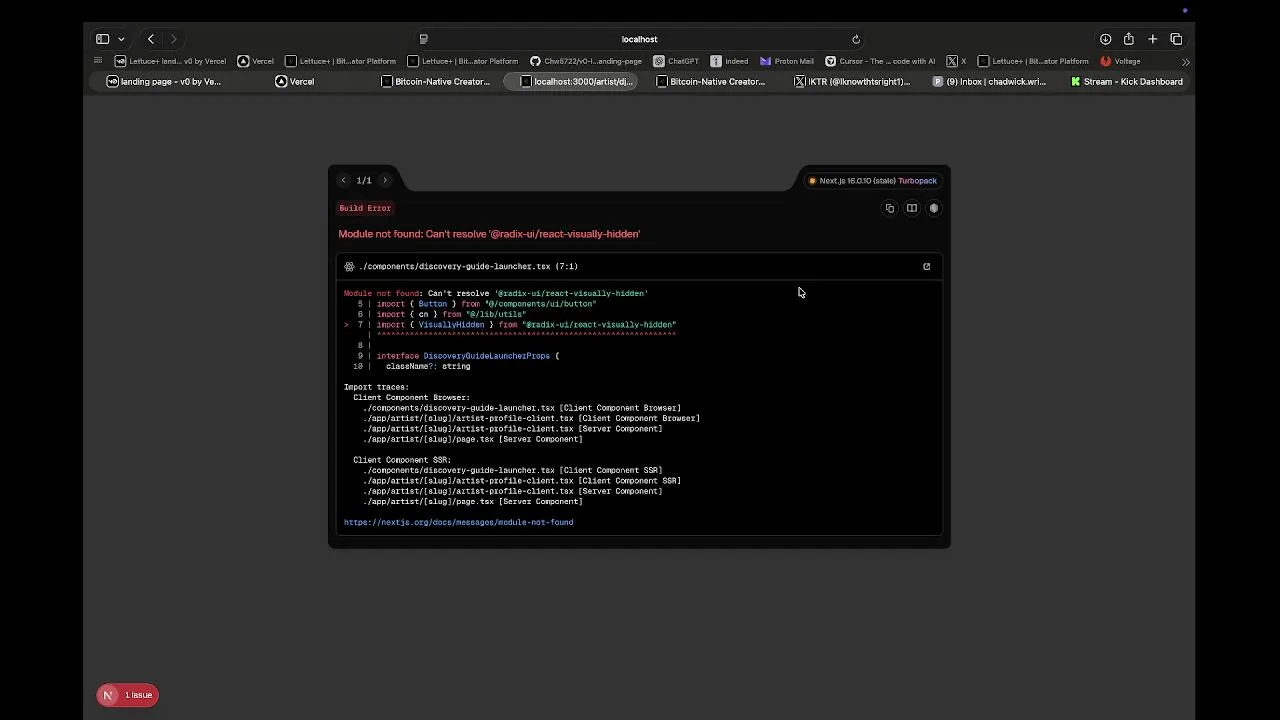
Task: Open a new Safari tab
Action: [1153, 39]
